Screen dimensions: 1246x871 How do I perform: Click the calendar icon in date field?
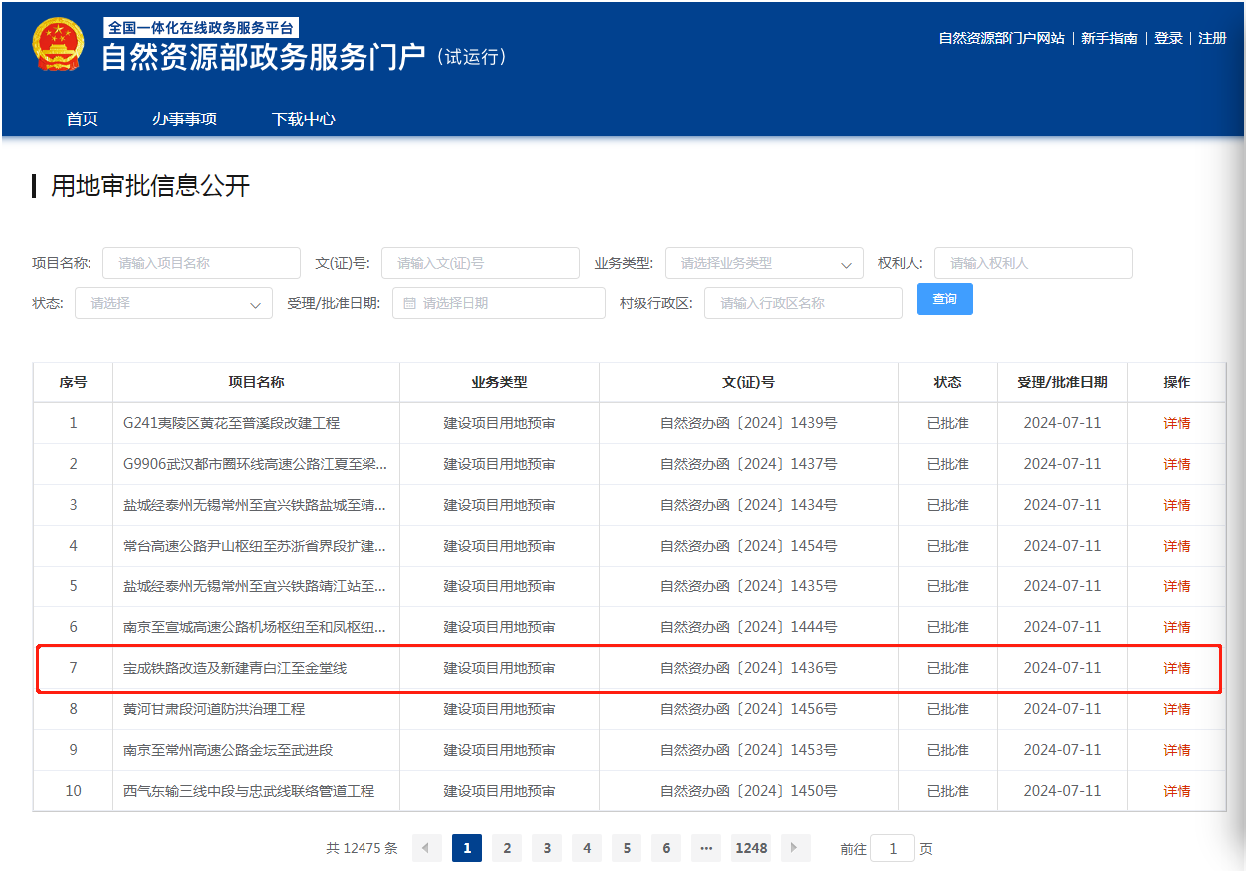[410, 303]
